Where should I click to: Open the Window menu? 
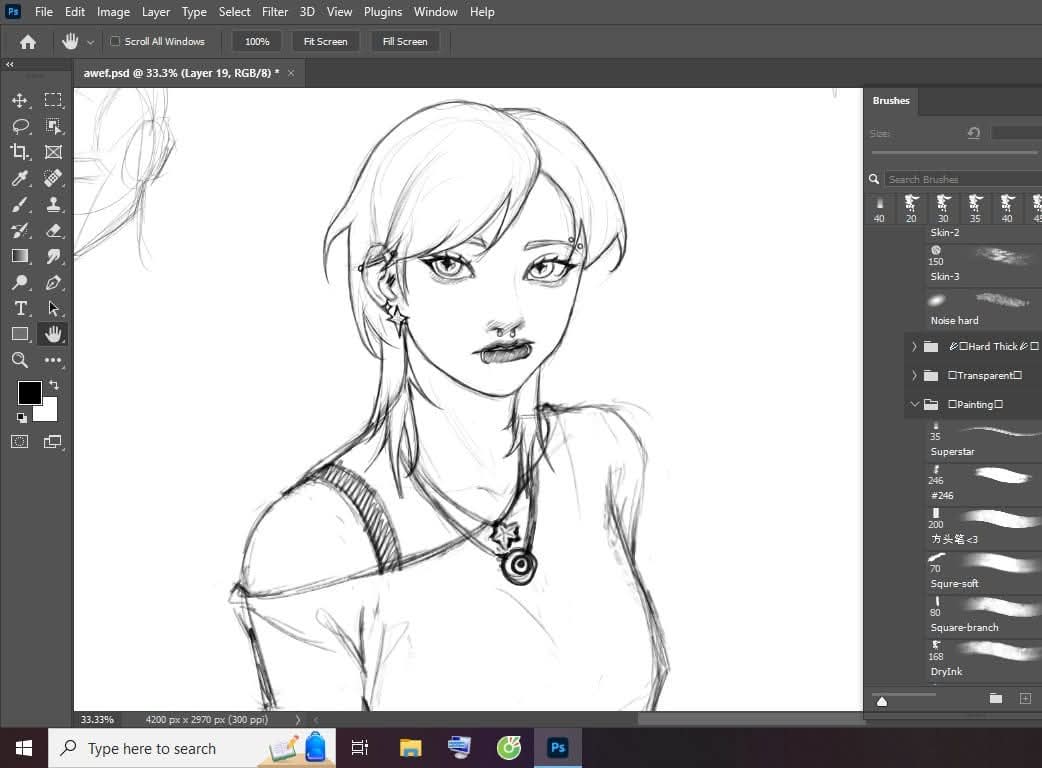pos(435,12)
